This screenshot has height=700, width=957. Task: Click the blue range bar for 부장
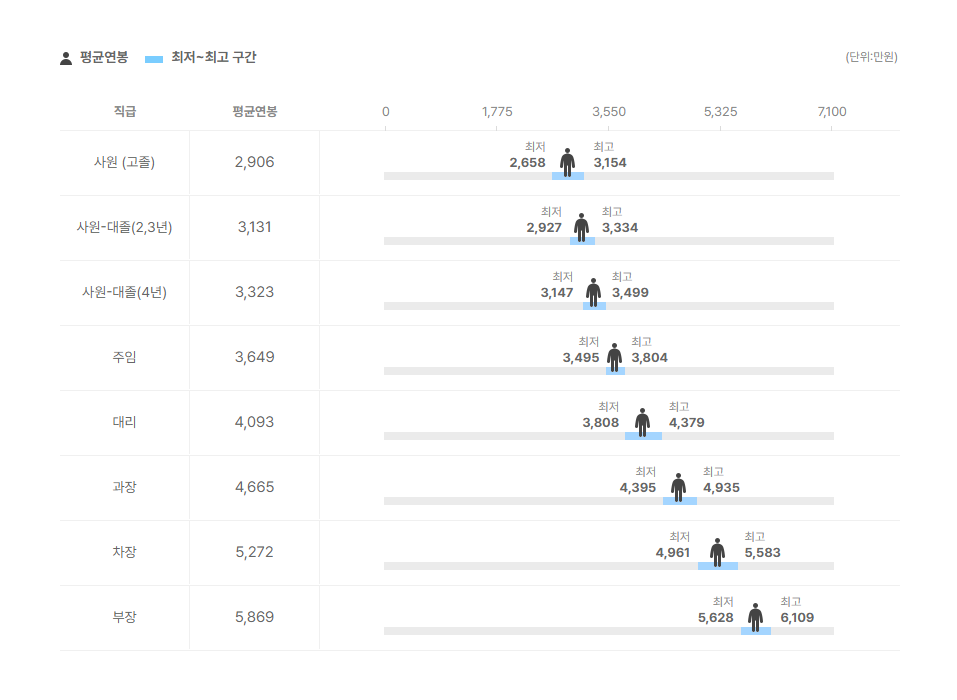756,631
